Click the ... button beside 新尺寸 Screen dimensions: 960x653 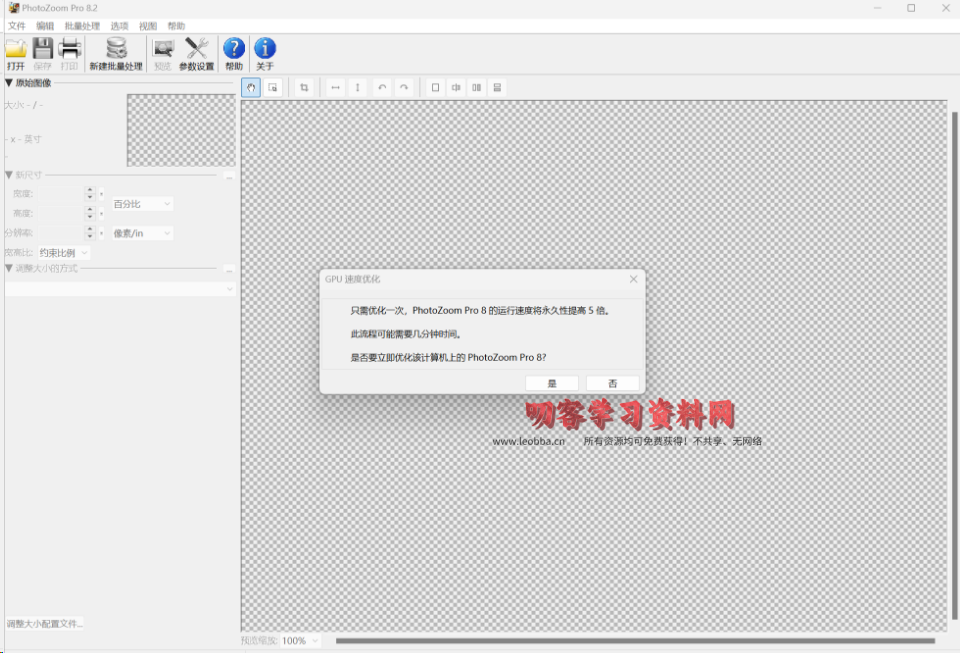(229, 176)
